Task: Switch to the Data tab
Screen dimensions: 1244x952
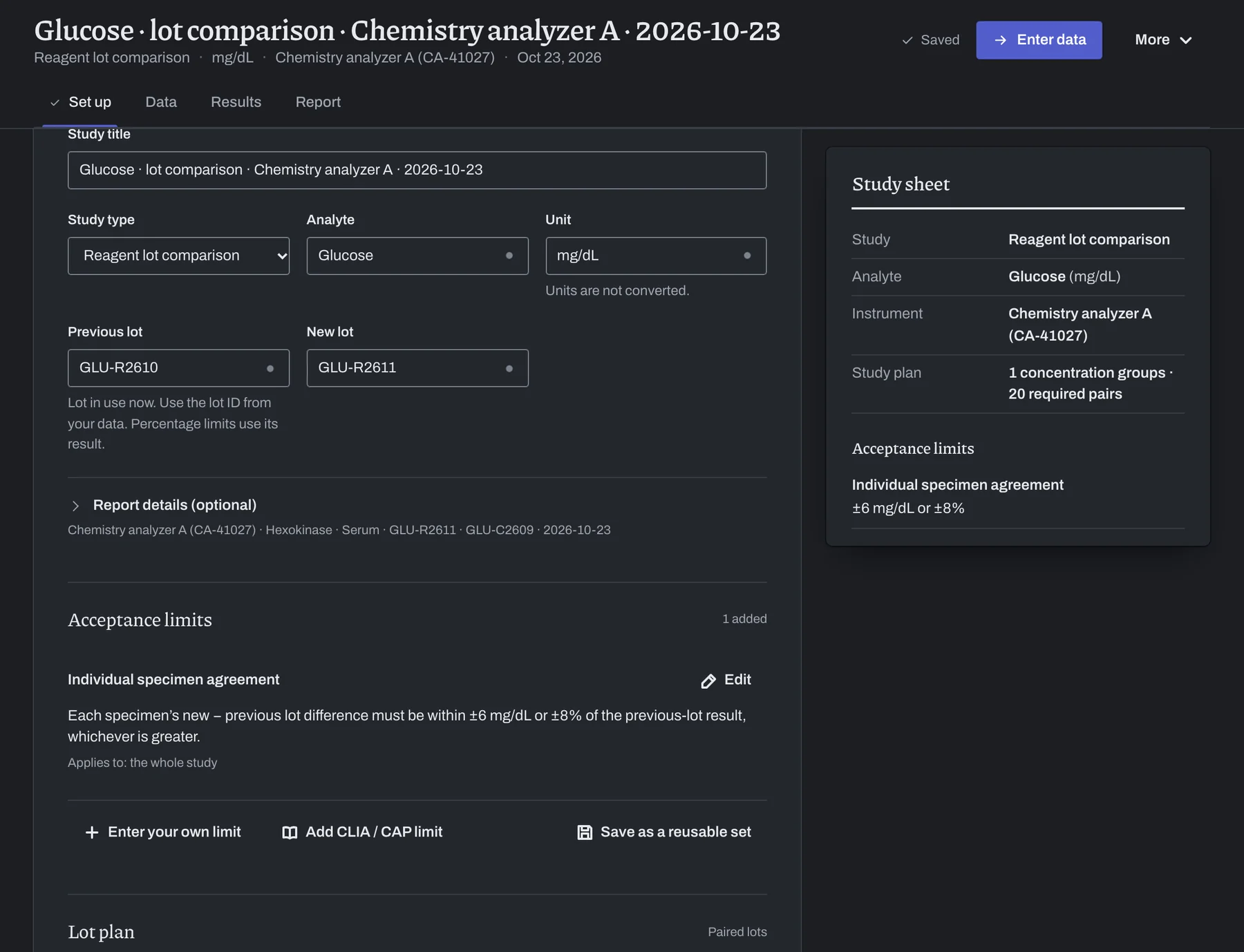Action: click(161, 102)
